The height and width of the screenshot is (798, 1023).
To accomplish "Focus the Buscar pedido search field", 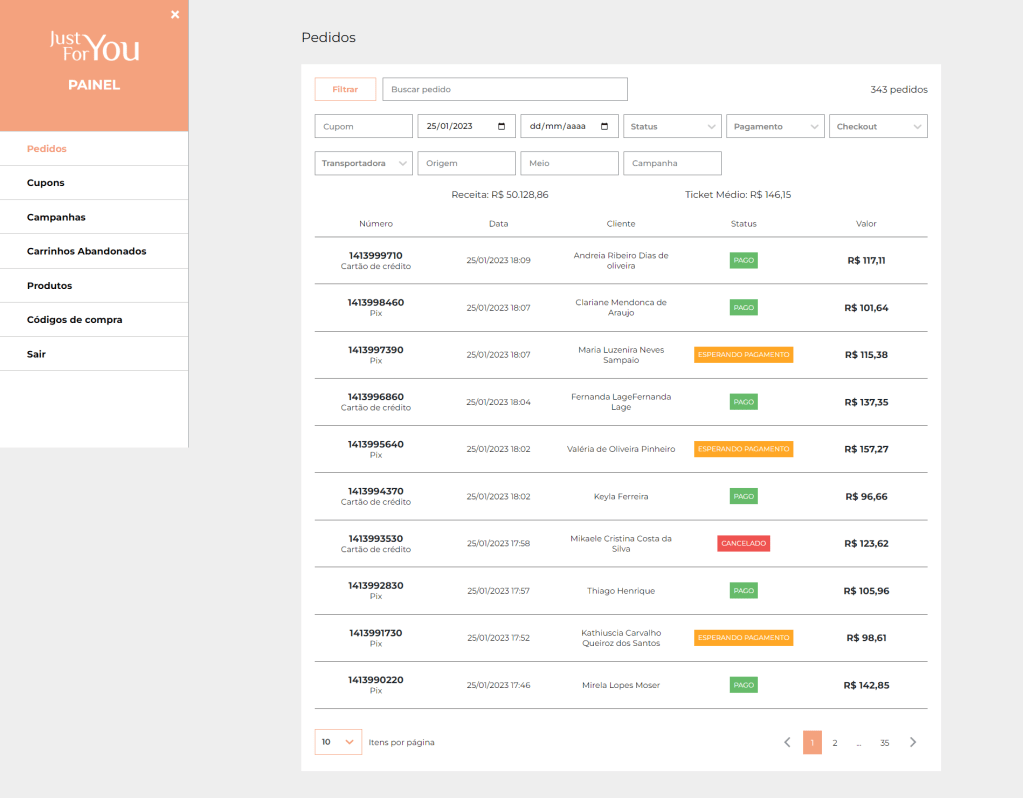I will pos(504,89).
